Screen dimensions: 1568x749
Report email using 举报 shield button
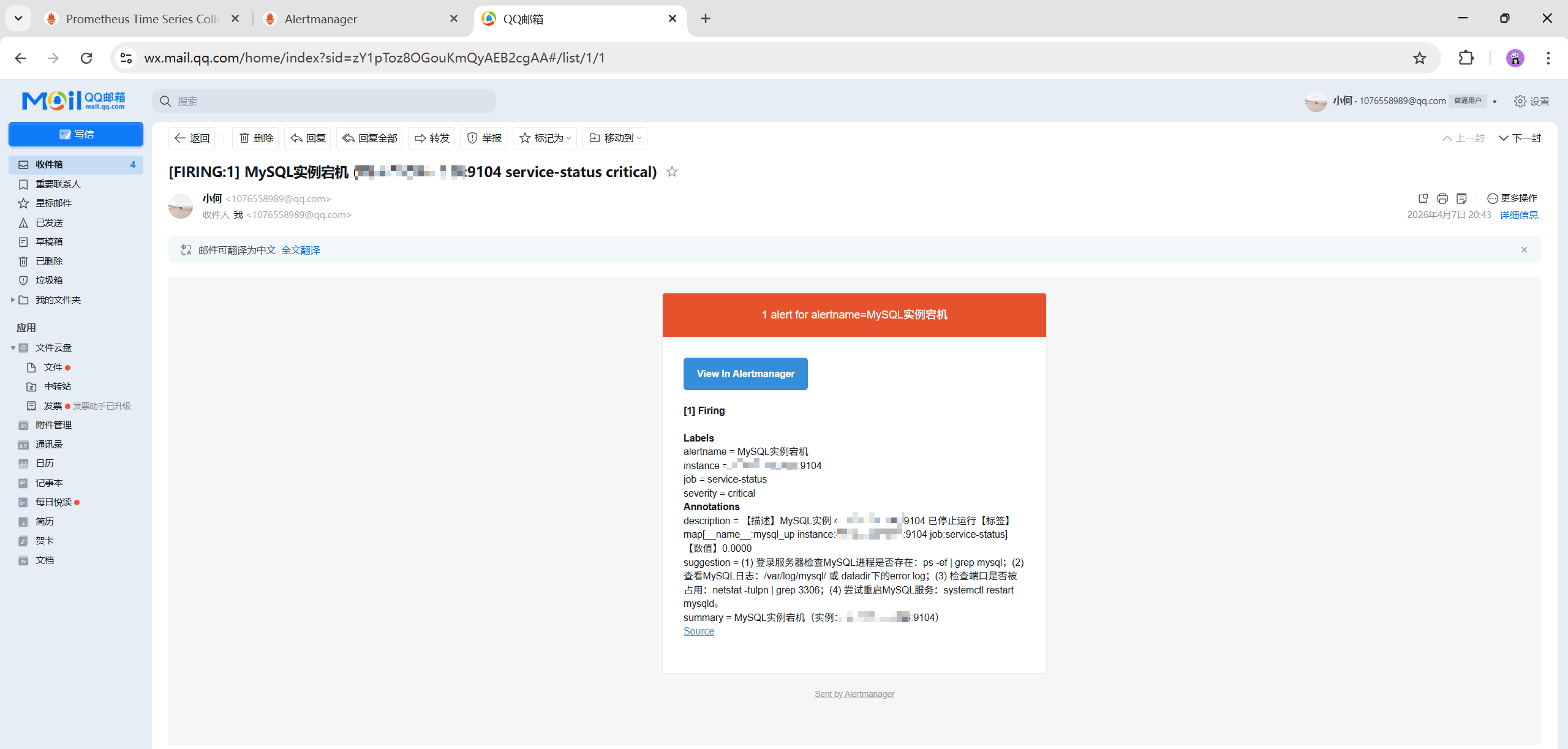[484, 138]
